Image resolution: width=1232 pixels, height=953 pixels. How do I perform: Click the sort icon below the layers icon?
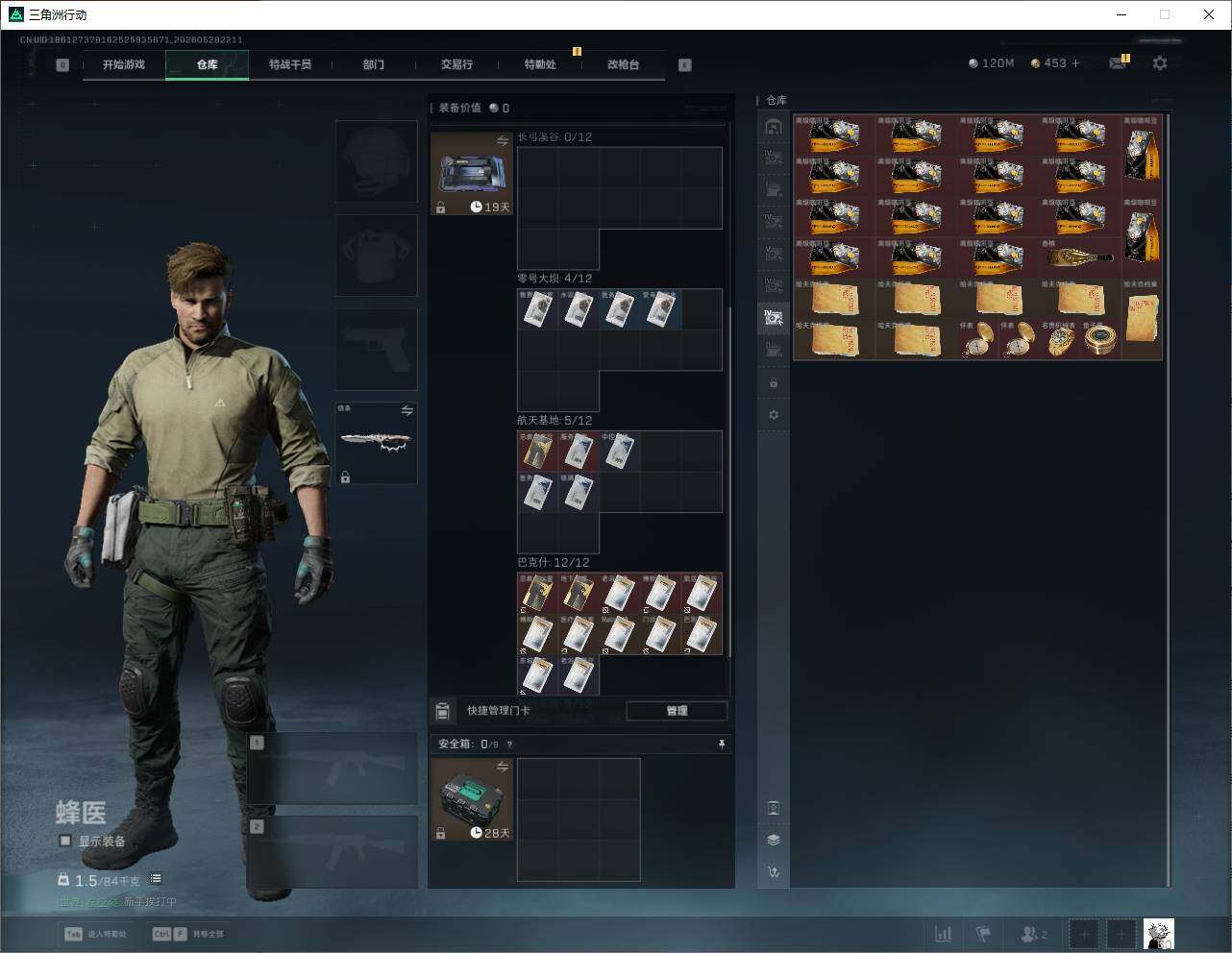[774, 872]
